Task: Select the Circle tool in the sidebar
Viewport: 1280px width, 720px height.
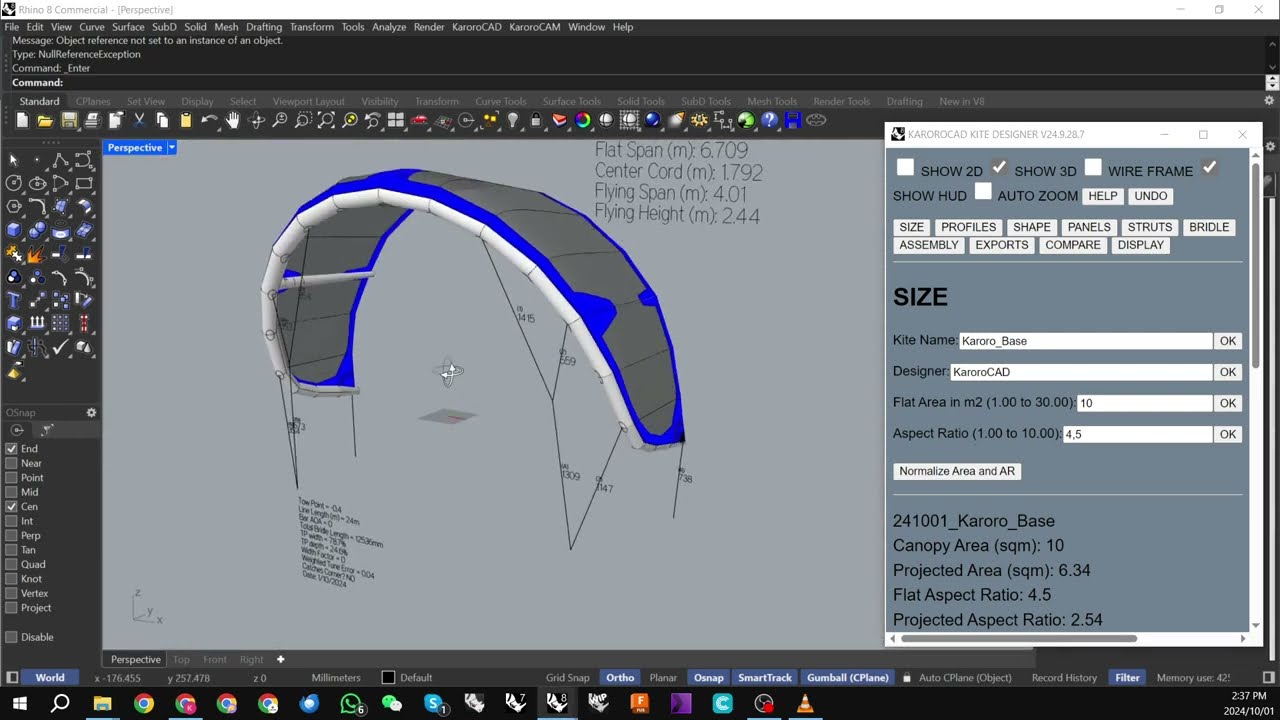Action: point(14,183)
